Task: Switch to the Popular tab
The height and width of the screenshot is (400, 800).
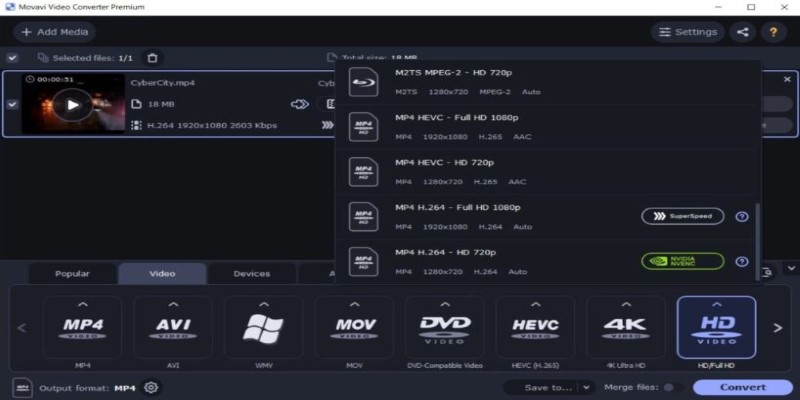Action: click(72, 273)
